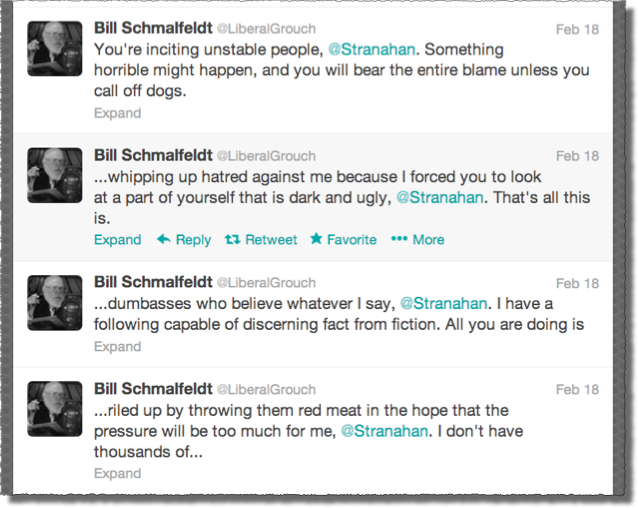Click avatar of second tweet
This screenshot has height=508, width=638.
(x=54, y=176)
